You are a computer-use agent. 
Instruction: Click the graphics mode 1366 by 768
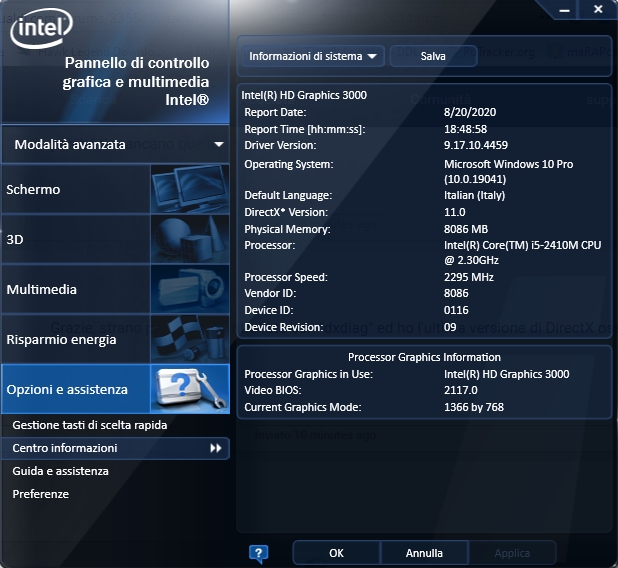[474, 407]
